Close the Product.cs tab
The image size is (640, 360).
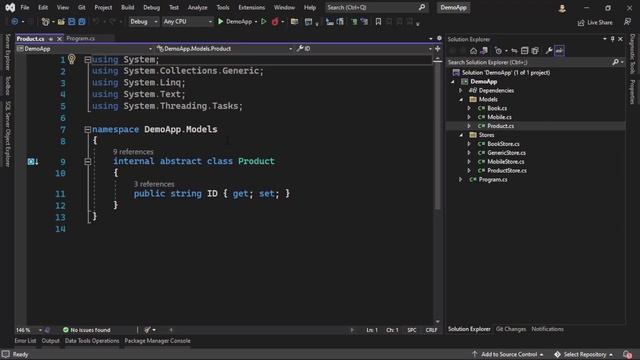click(60, 39)
